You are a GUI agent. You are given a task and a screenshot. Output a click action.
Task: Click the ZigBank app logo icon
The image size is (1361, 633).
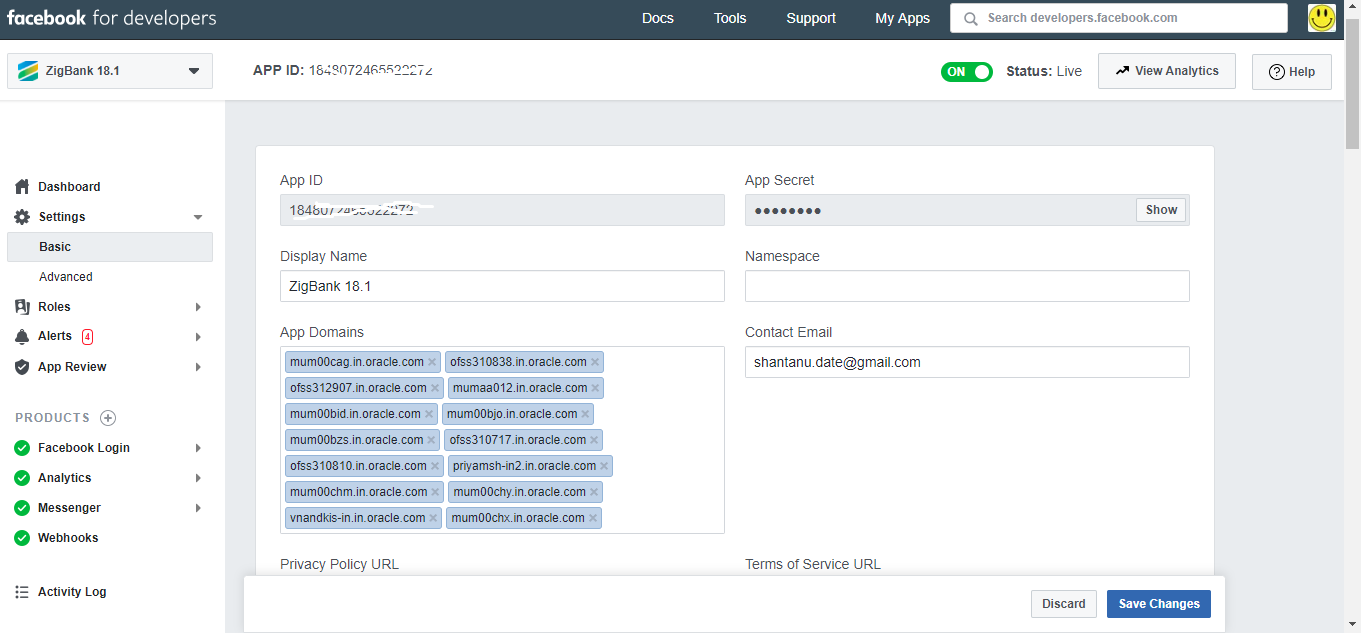click(x=28, y=71)
